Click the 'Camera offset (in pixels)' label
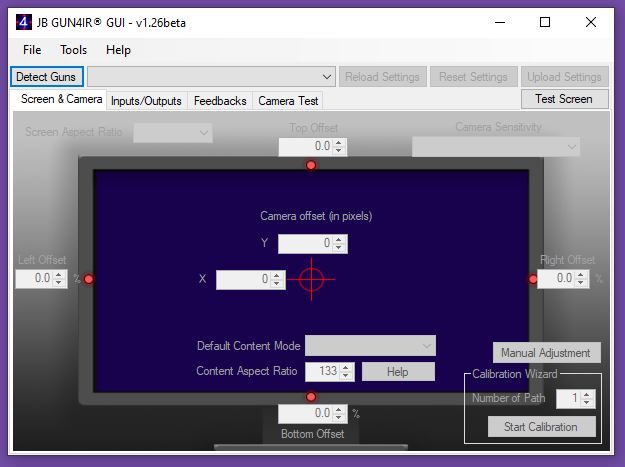625x467 pixels. [316, 216]
